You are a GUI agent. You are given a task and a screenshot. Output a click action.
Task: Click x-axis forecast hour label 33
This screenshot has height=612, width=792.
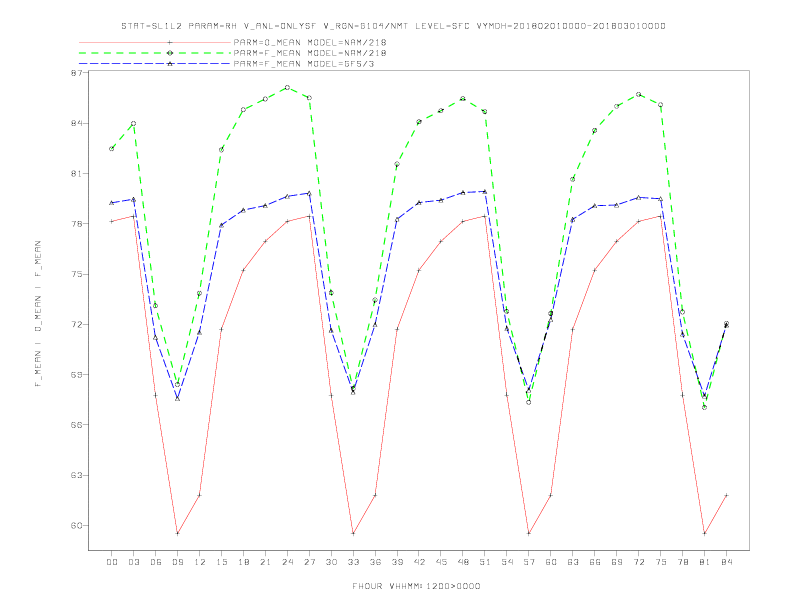(x=353, y=562)
